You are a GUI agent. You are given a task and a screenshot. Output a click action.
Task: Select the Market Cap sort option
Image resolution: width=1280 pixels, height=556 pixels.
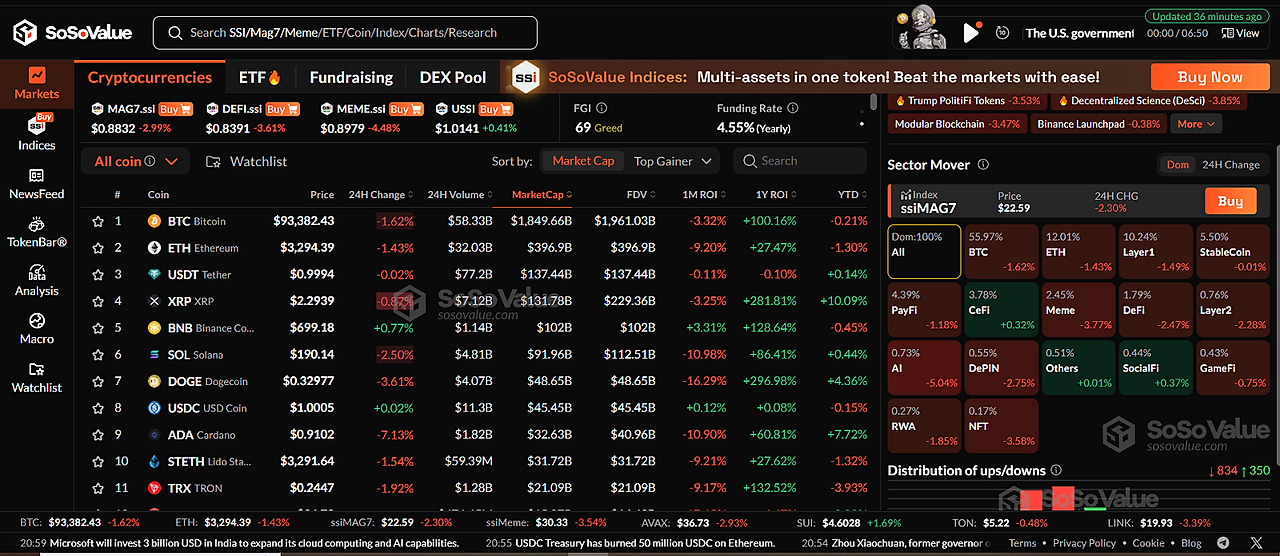coord(583,161)
